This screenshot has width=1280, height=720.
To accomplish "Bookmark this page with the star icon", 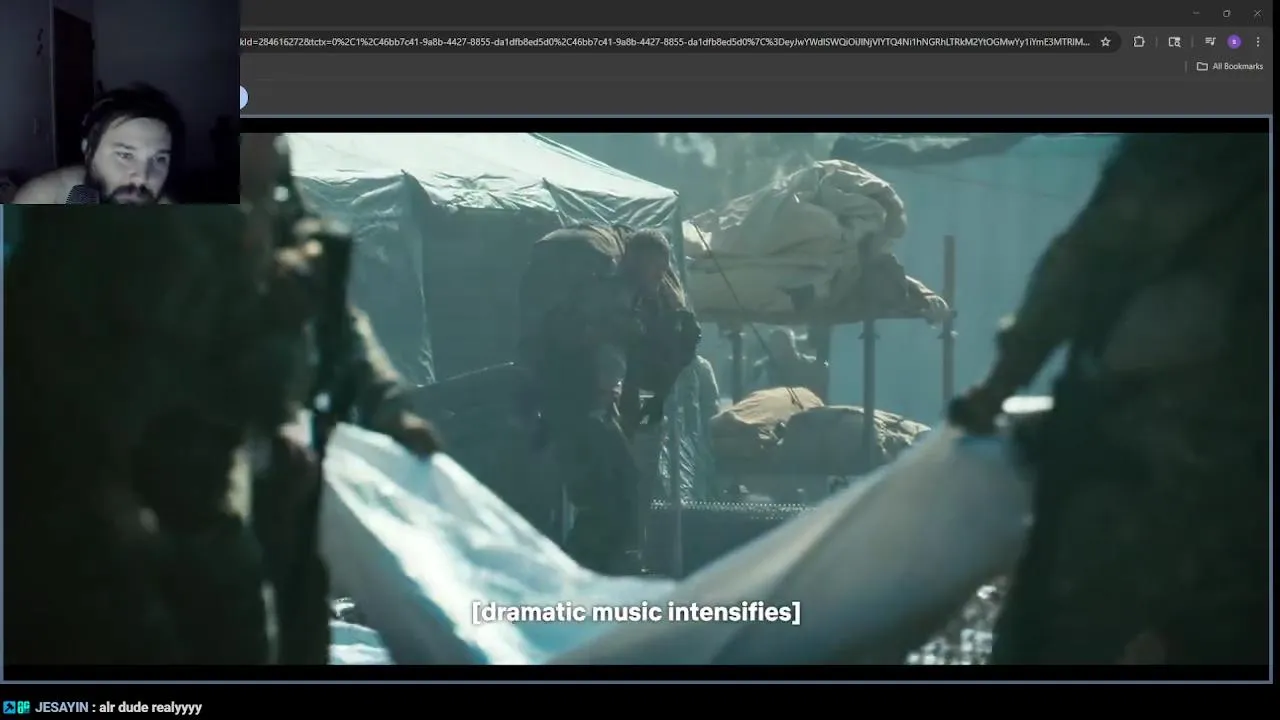I will [x=1105, y=42].
